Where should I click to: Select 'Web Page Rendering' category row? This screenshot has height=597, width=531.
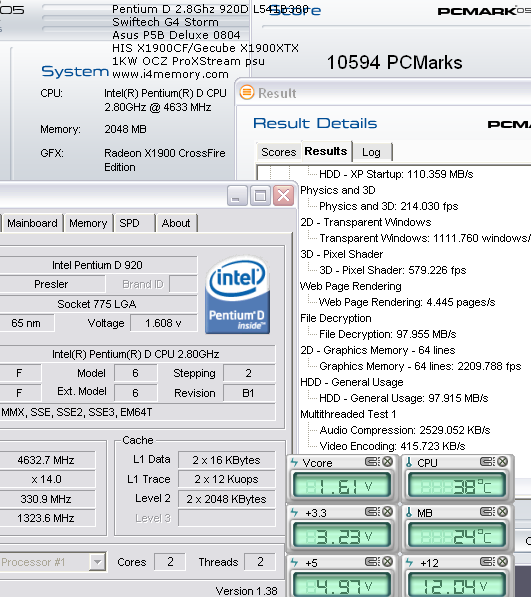pyautogui.click(x=351, y=286)
